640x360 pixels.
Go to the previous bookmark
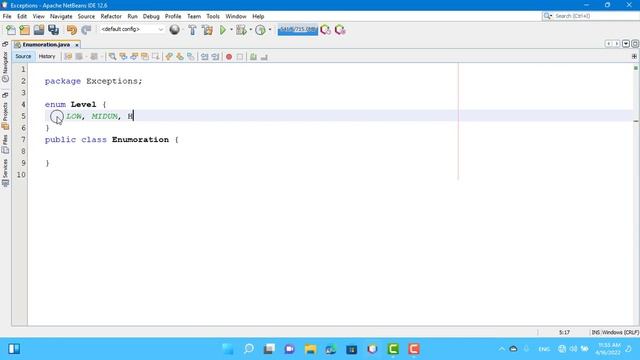[169, 57]
